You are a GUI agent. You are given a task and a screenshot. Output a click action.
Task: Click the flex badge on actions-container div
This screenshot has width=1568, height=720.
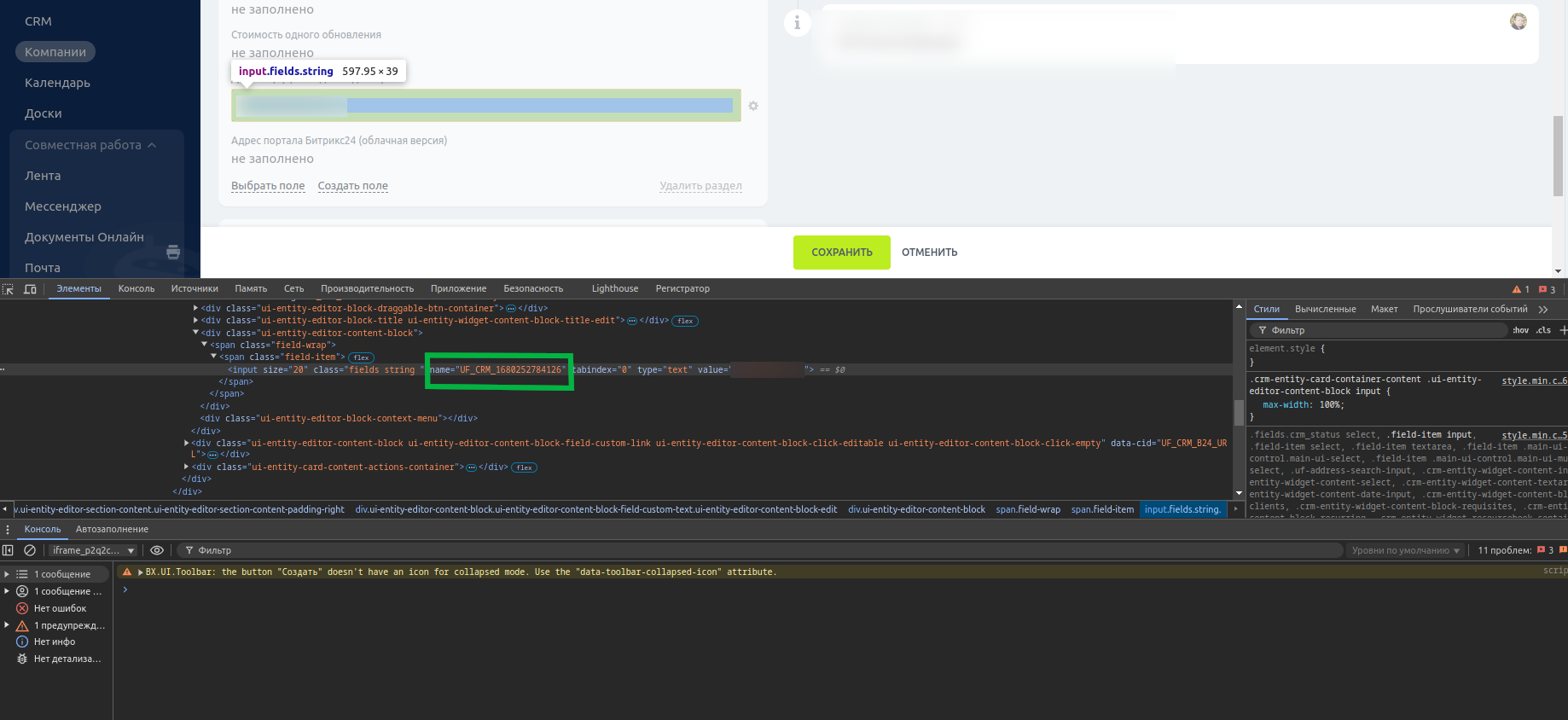(x=525, y=467)
